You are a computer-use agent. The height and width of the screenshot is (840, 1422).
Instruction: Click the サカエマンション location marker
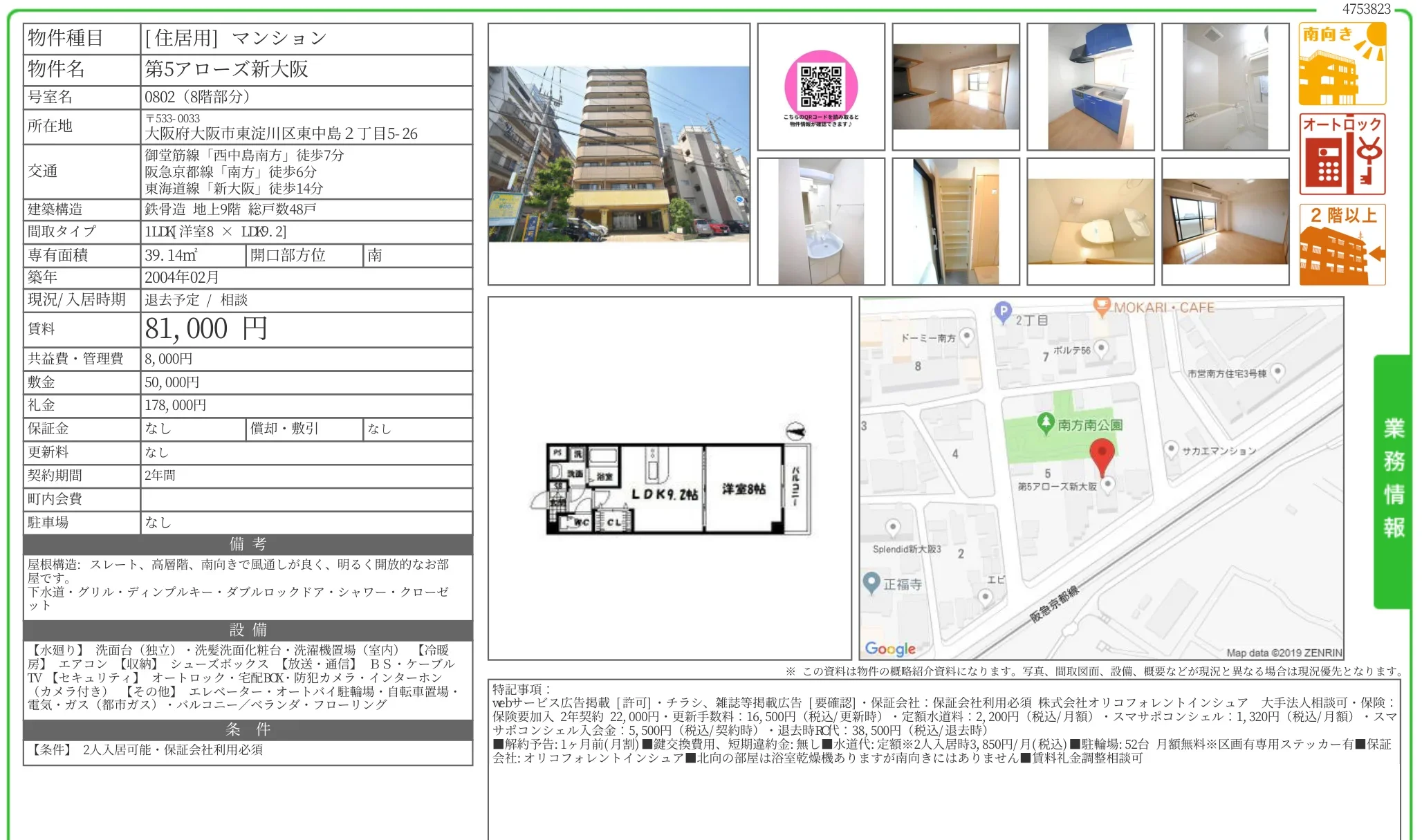[1172, 448]
